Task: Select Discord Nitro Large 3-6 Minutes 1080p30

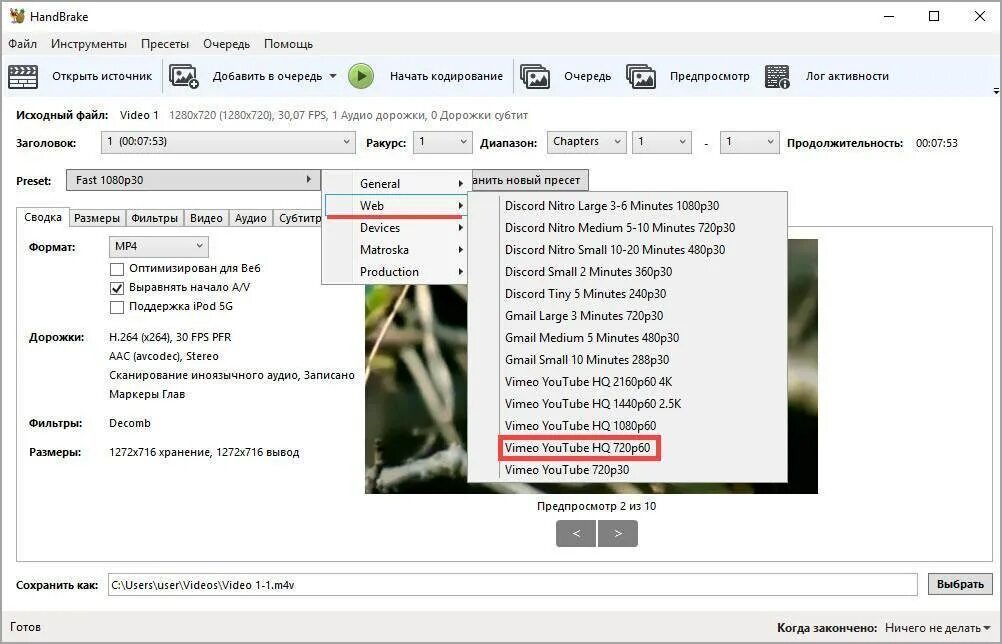Action: pos(628,206)
